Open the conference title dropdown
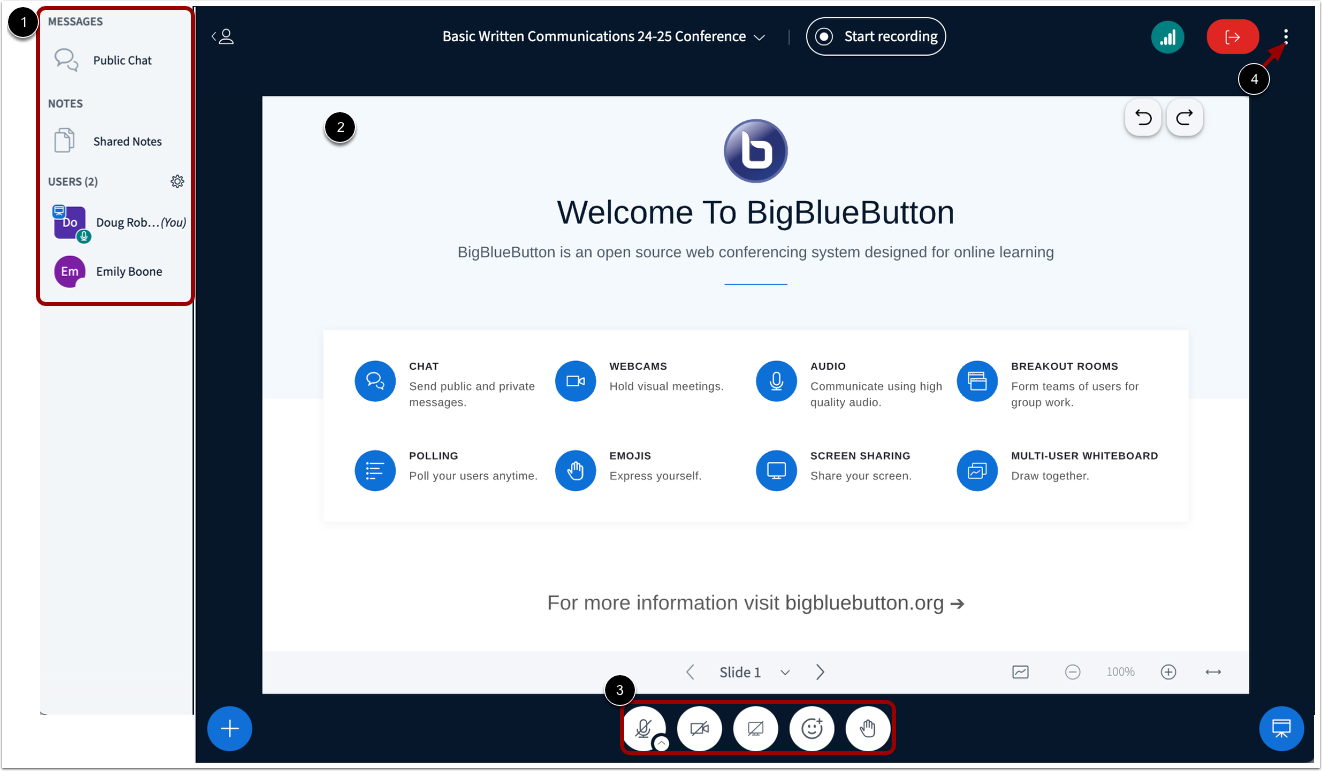Screen dimensions: 1322x771 pyautogui.click(x=759, y=36)
